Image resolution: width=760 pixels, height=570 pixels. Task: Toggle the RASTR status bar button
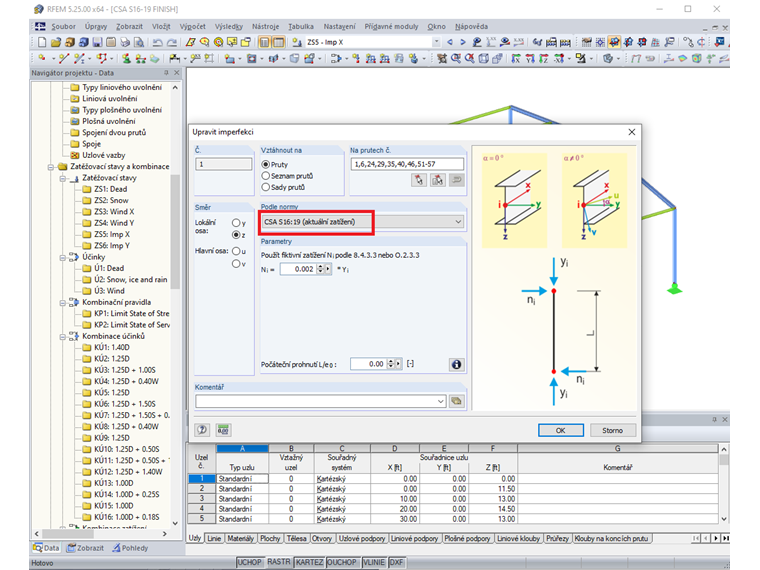[279, 562]
